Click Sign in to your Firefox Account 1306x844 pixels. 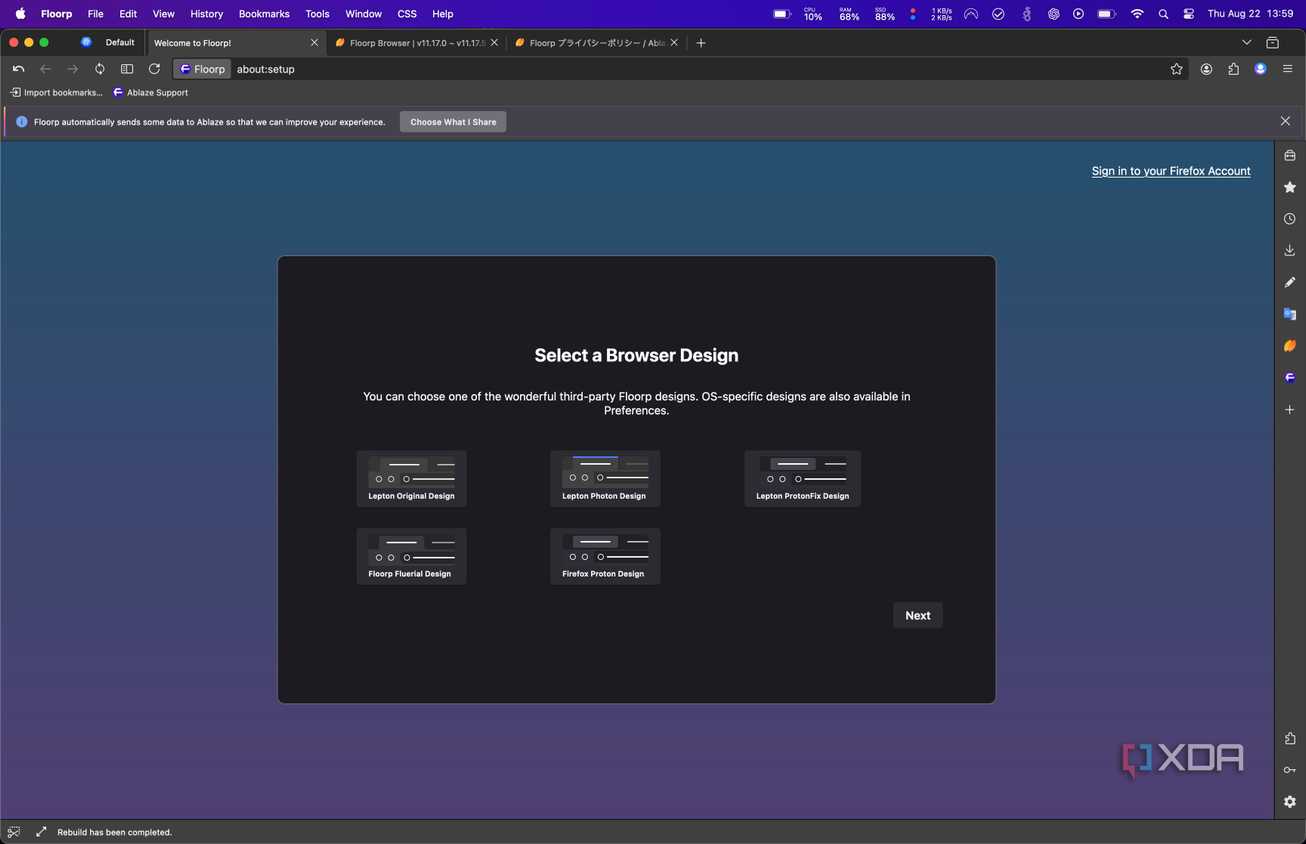point(1171,171)
